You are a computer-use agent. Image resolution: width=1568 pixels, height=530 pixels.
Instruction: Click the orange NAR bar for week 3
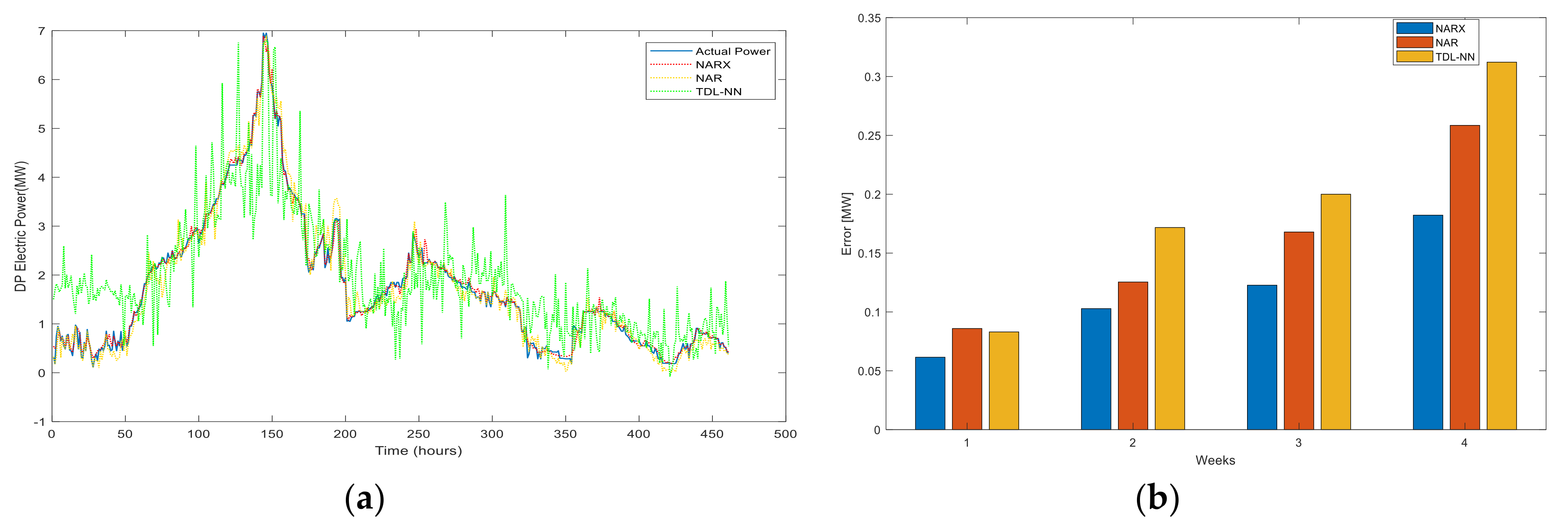tap(1298, 331)
